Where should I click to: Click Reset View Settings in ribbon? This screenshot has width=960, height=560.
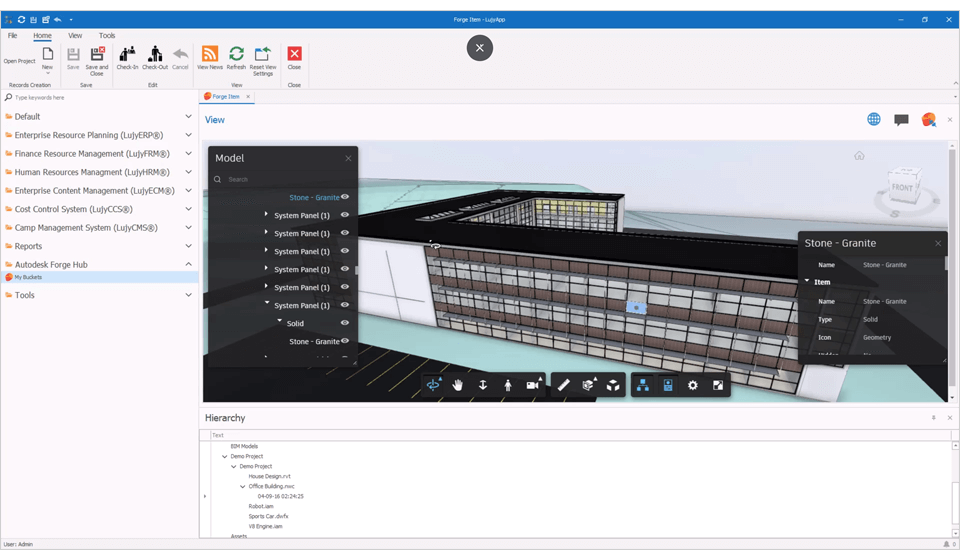[x=263, y=58]
